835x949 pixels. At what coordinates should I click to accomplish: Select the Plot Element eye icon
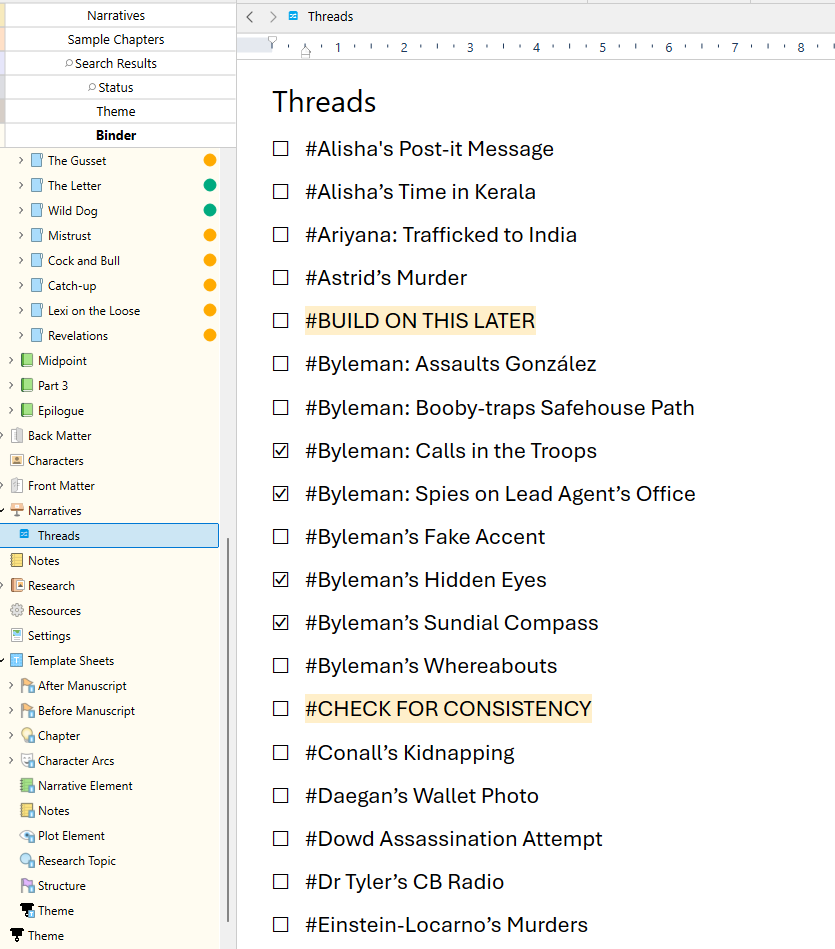pyautogui.click(x=27, y=836)
